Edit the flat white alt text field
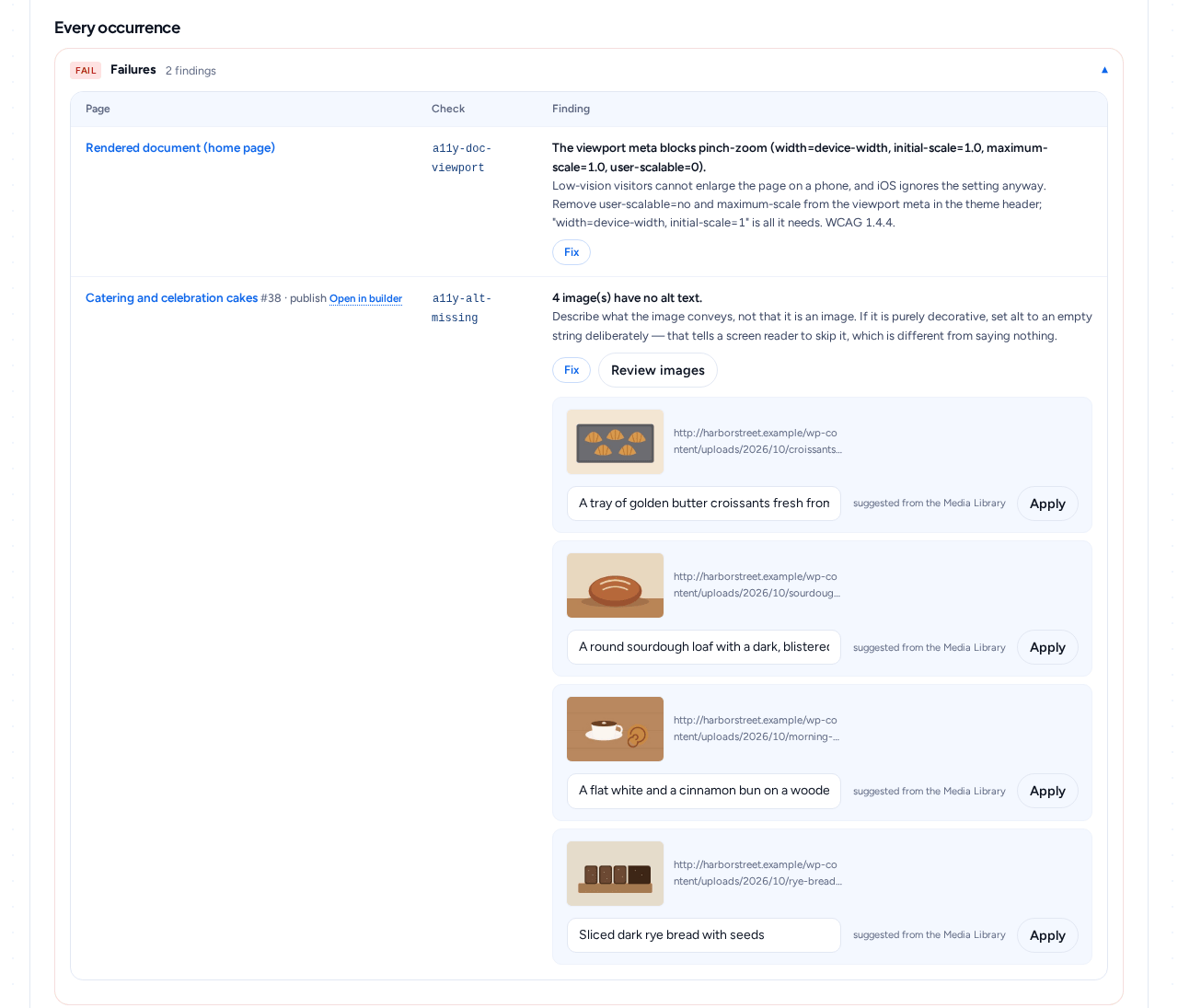The width and height of the screenshot is (1178, 1008). (x=704, y=791)
